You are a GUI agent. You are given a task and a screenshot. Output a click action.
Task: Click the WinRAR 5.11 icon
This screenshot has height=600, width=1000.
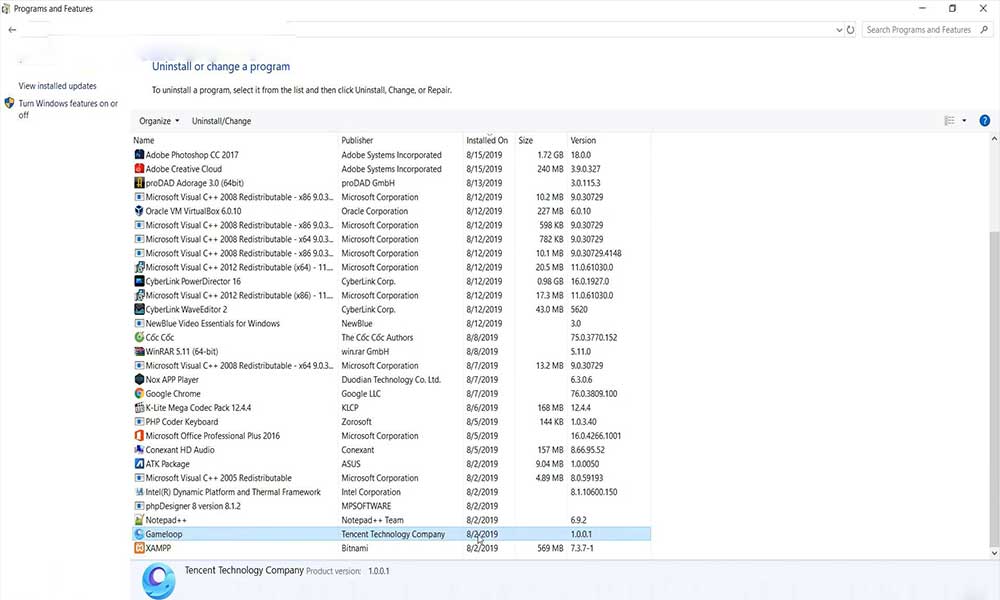pyautogui.click(x=139, y=351)
